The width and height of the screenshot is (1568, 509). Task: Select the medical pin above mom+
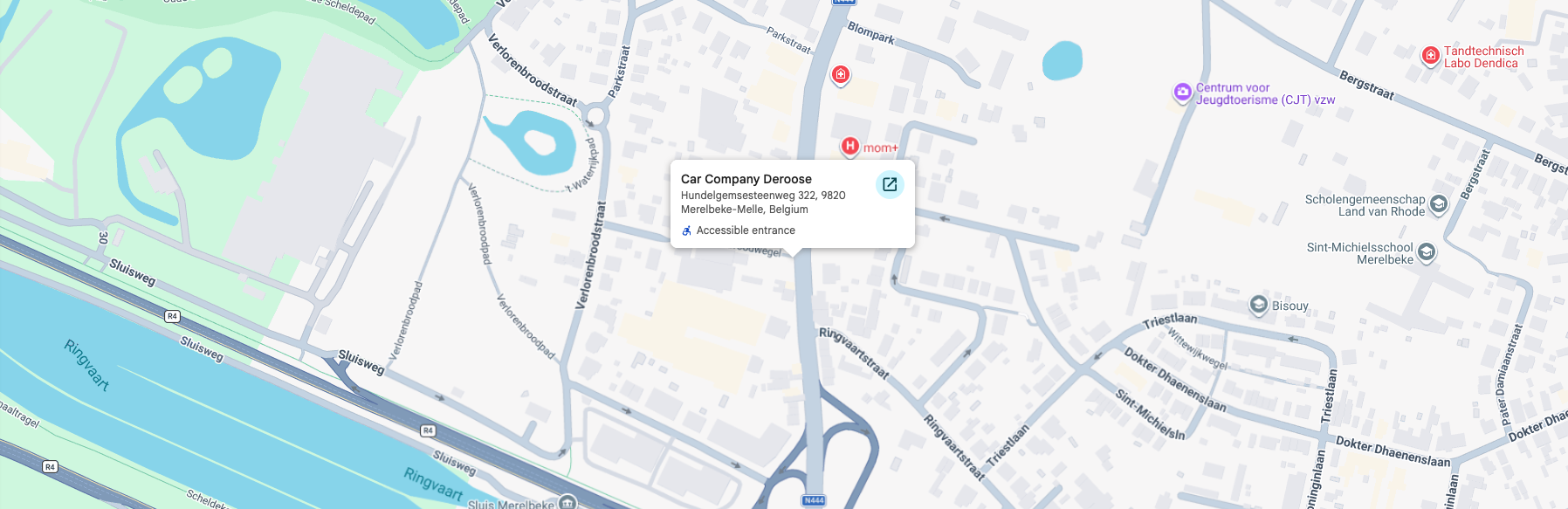(x=841, y=75)
